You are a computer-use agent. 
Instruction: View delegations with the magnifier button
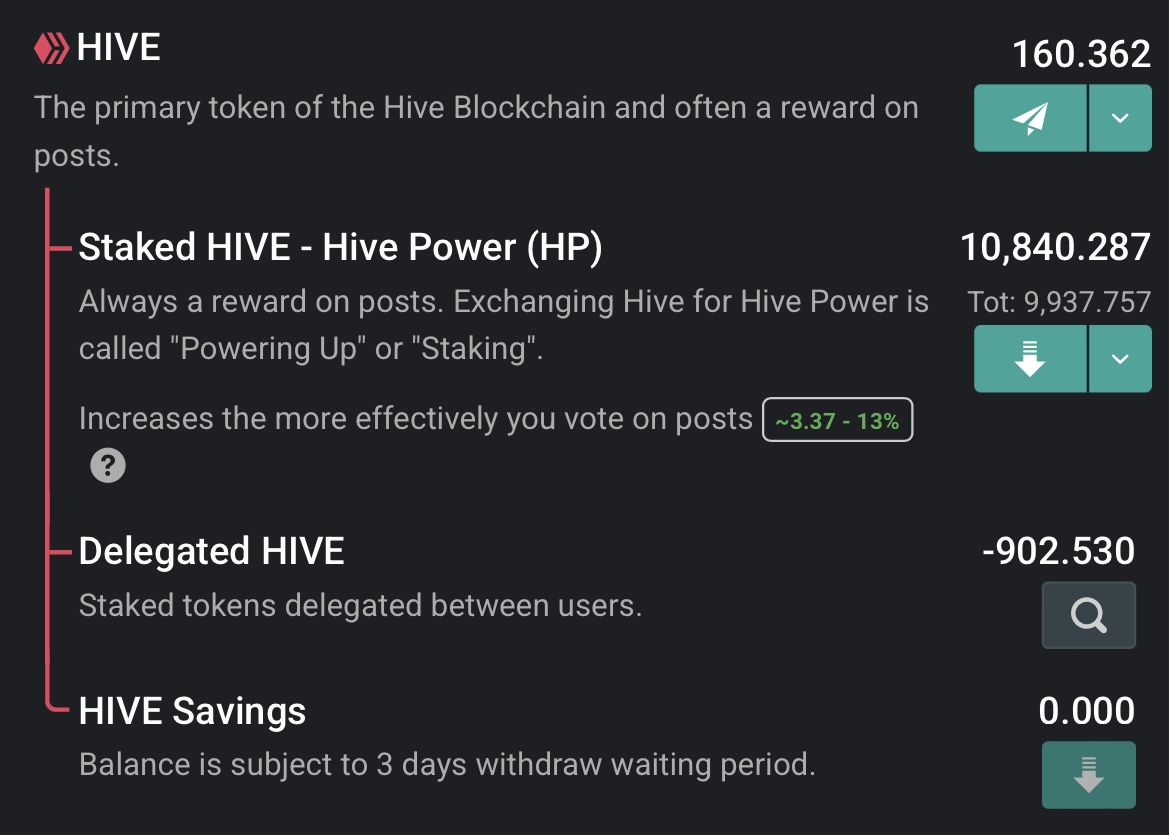click(x=1088, y=615)
